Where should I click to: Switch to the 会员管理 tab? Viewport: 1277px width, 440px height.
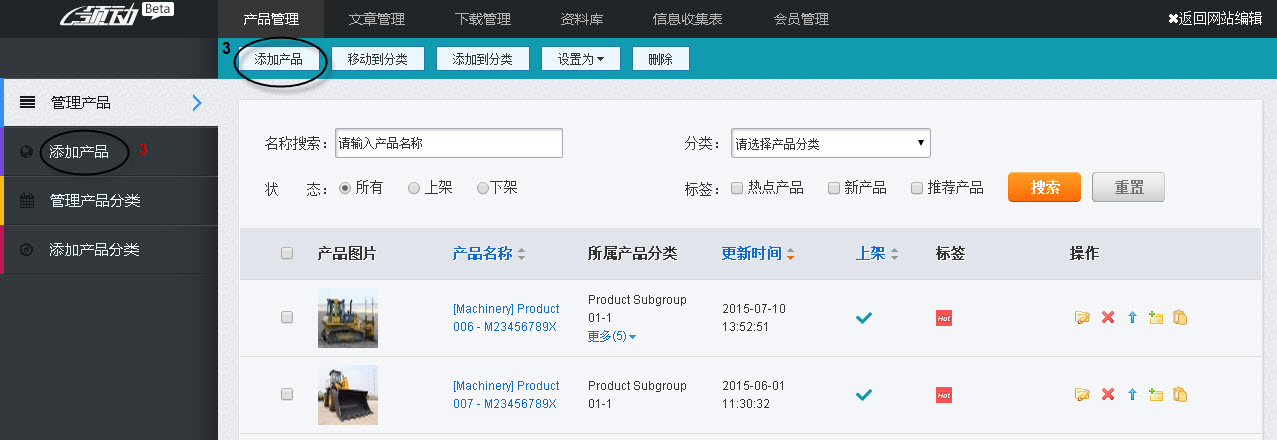click(801, 19)
